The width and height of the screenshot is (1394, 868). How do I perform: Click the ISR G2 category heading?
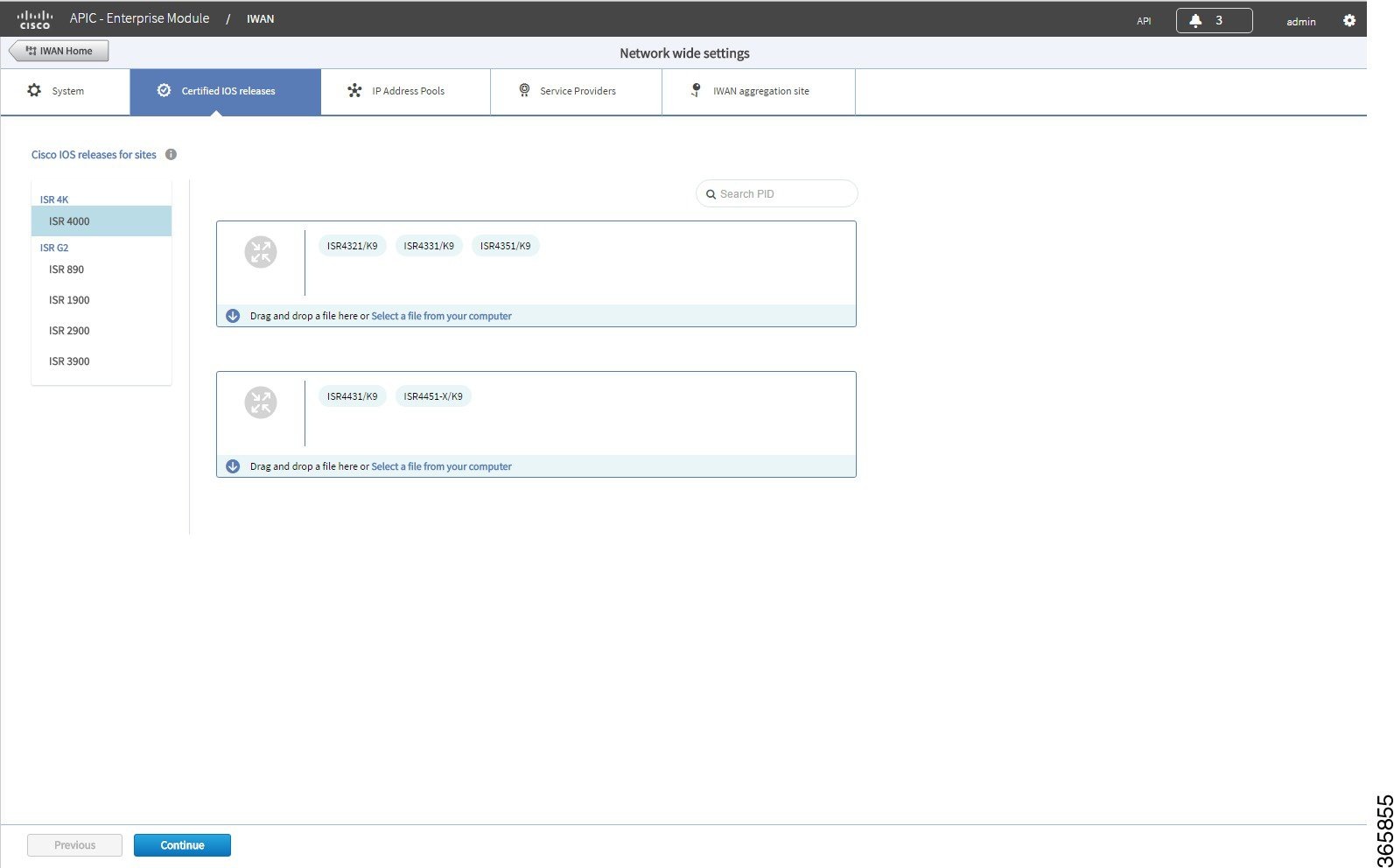tap(54, 248)
